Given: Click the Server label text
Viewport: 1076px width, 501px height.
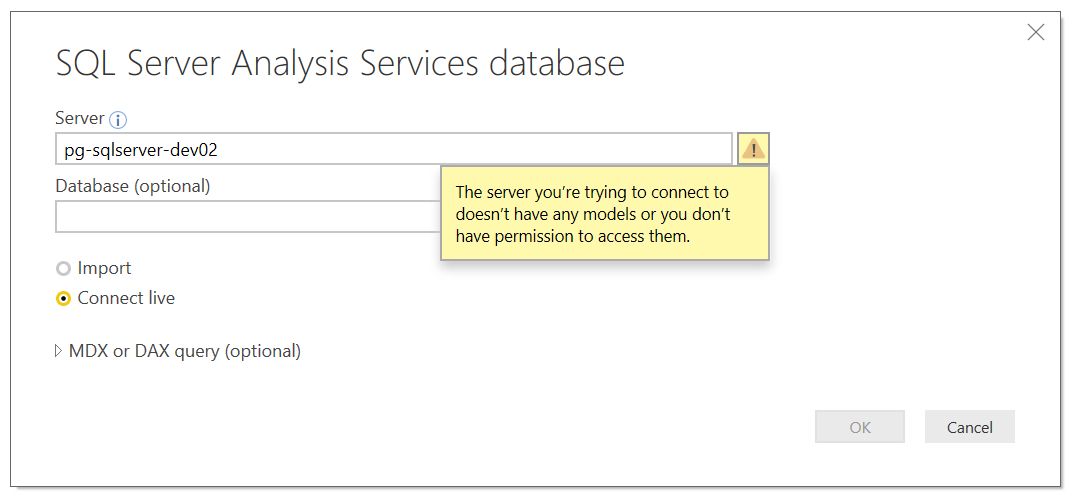Looking at the screenshot, I should 80,119.
